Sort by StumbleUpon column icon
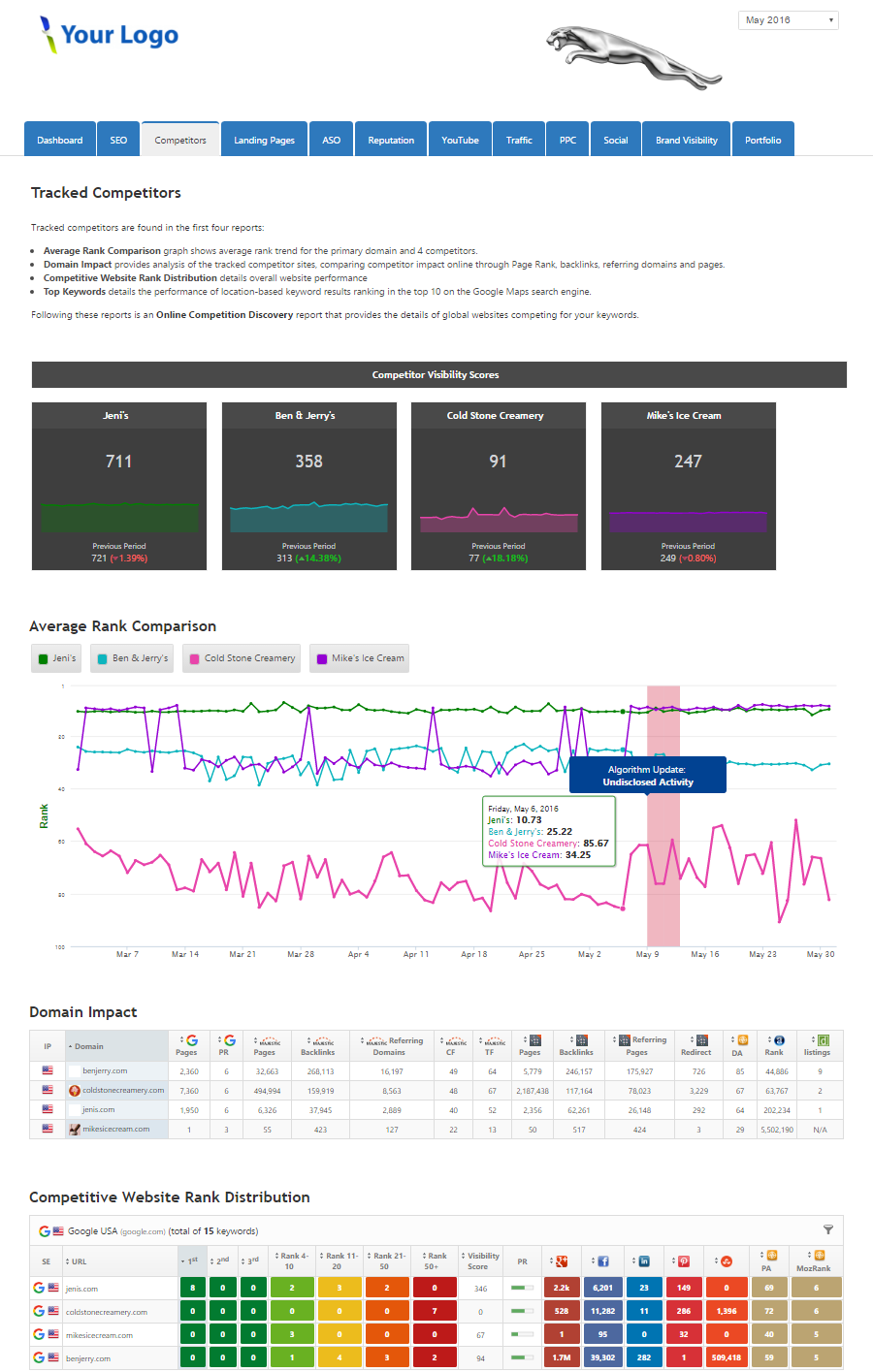The width and height of the screenshot is (873, 1372). [726, 1260]
